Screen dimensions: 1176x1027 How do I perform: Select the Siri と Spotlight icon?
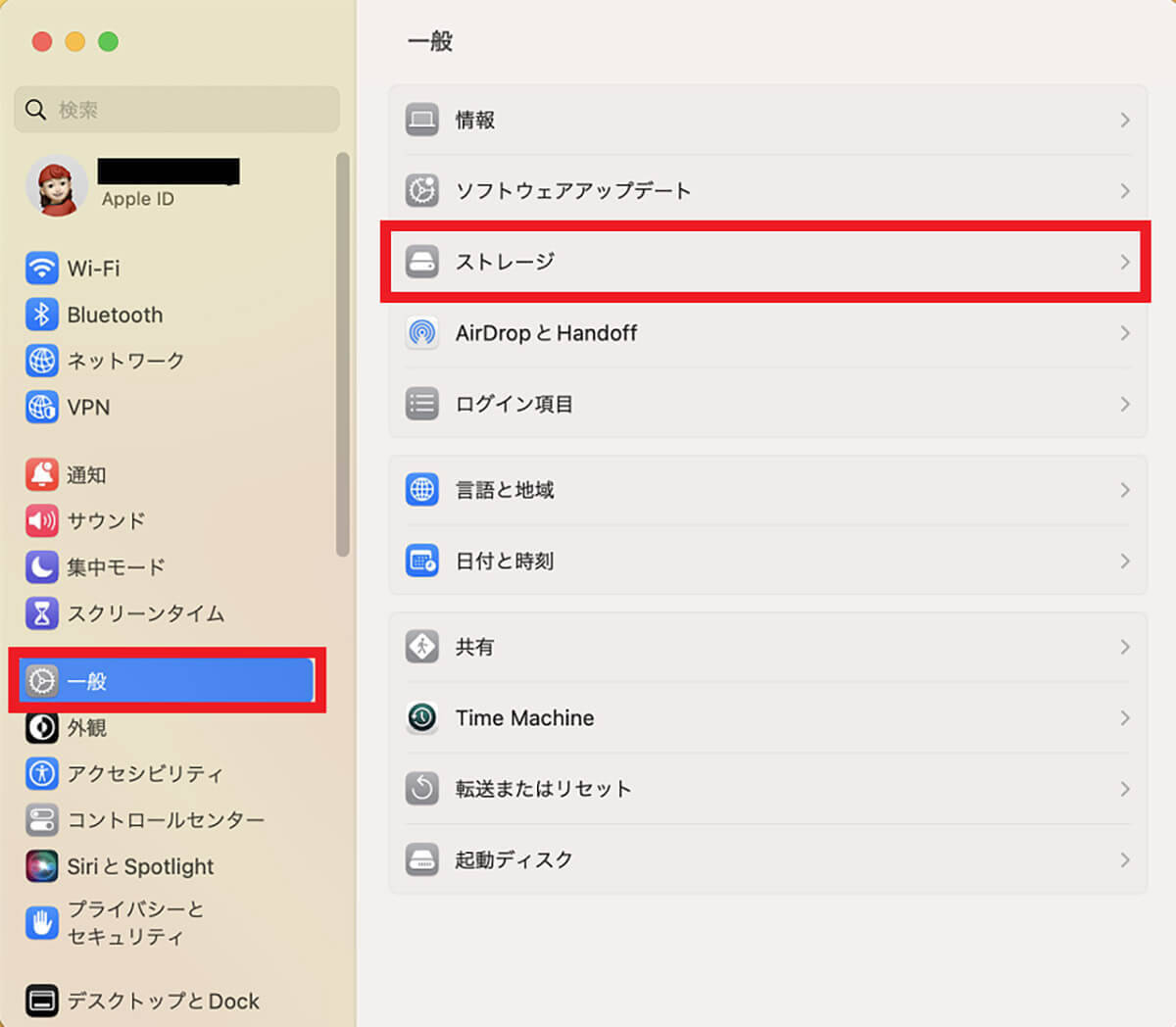tap(41, 866)
